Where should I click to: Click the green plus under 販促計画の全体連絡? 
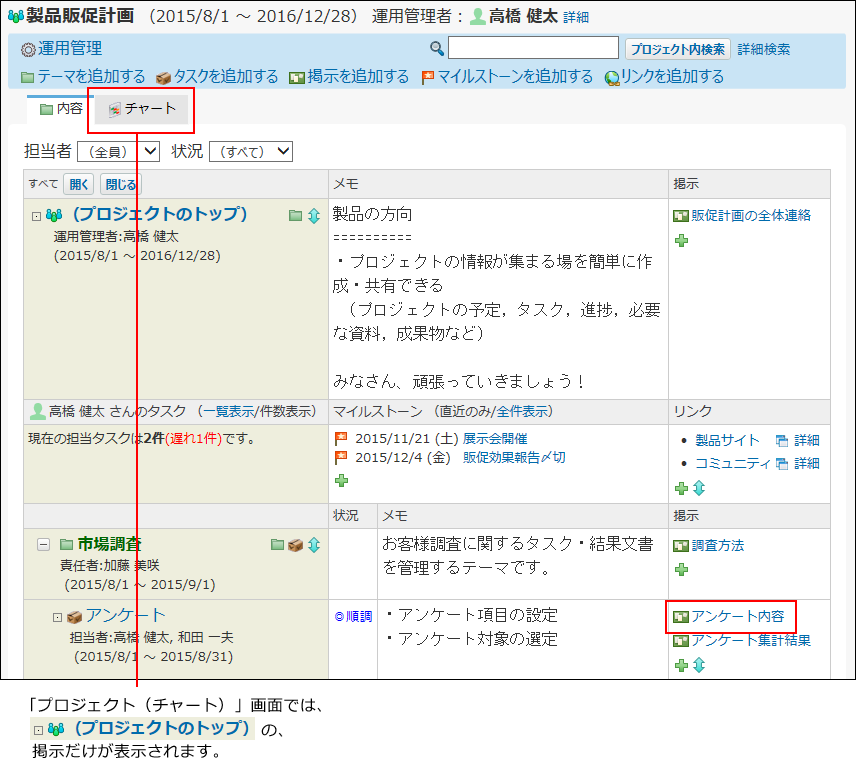(x=681, y=240)
